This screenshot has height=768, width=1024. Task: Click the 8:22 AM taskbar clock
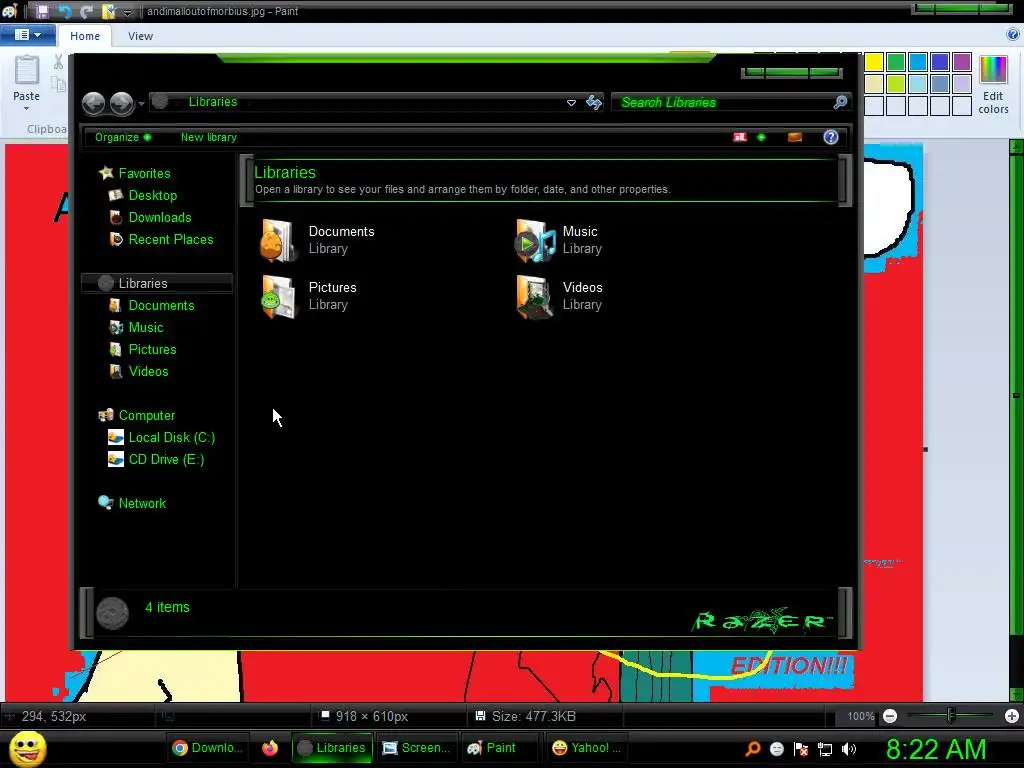point(936,749)
